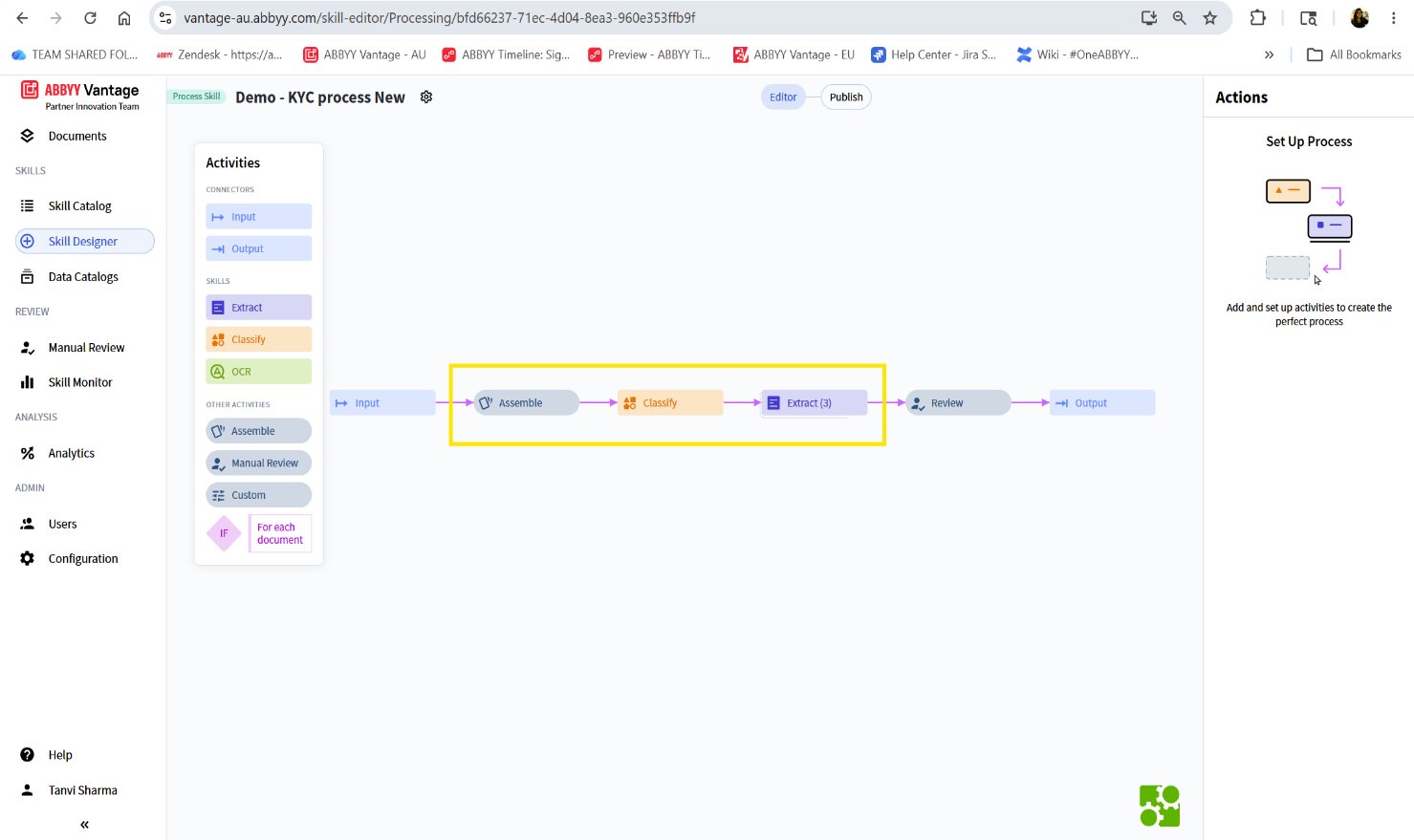Open Skill Catalog in the sidebar

(x=79, y=205)
